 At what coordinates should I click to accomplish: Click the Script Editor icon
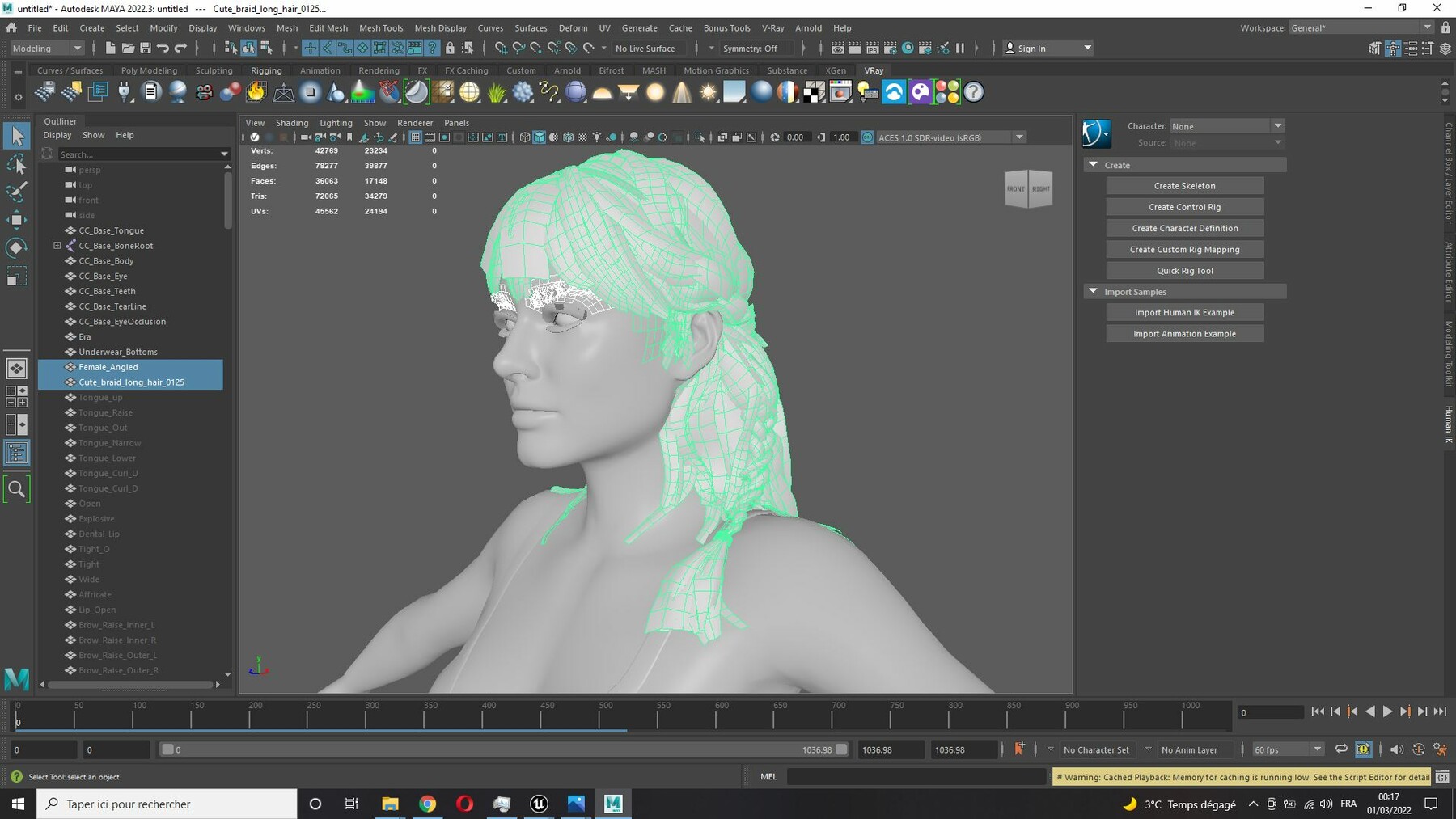(x=1442, y=777)
